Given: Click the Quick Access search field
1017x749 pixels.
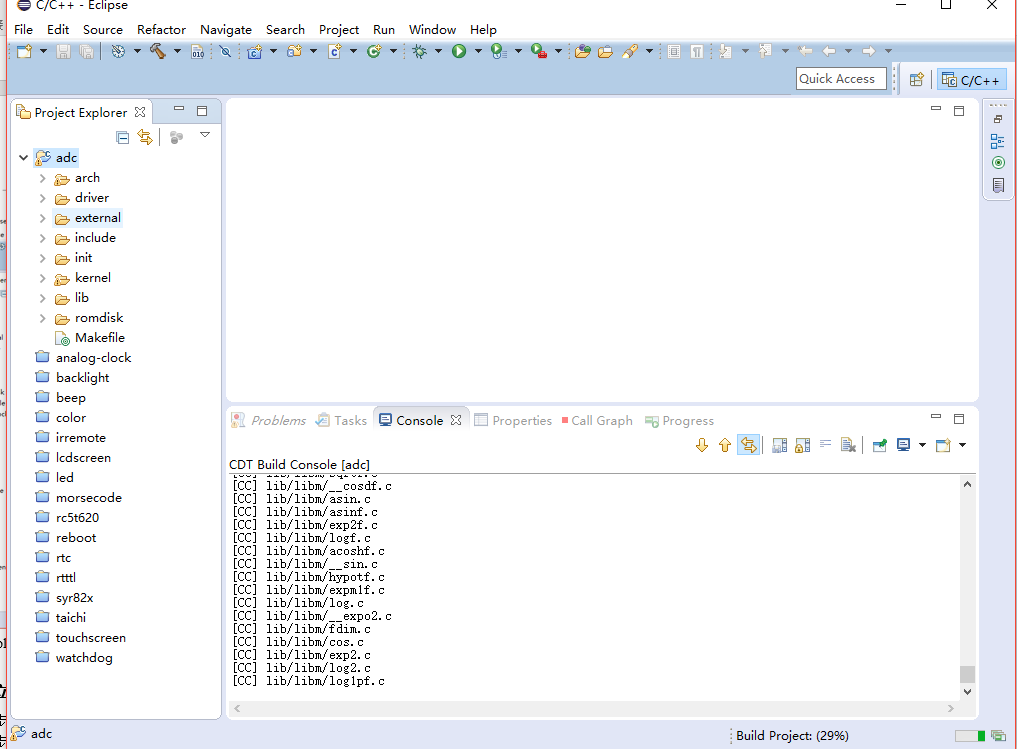Looking at the screenshot, I should pyautogui.click(x=841, y=79).
